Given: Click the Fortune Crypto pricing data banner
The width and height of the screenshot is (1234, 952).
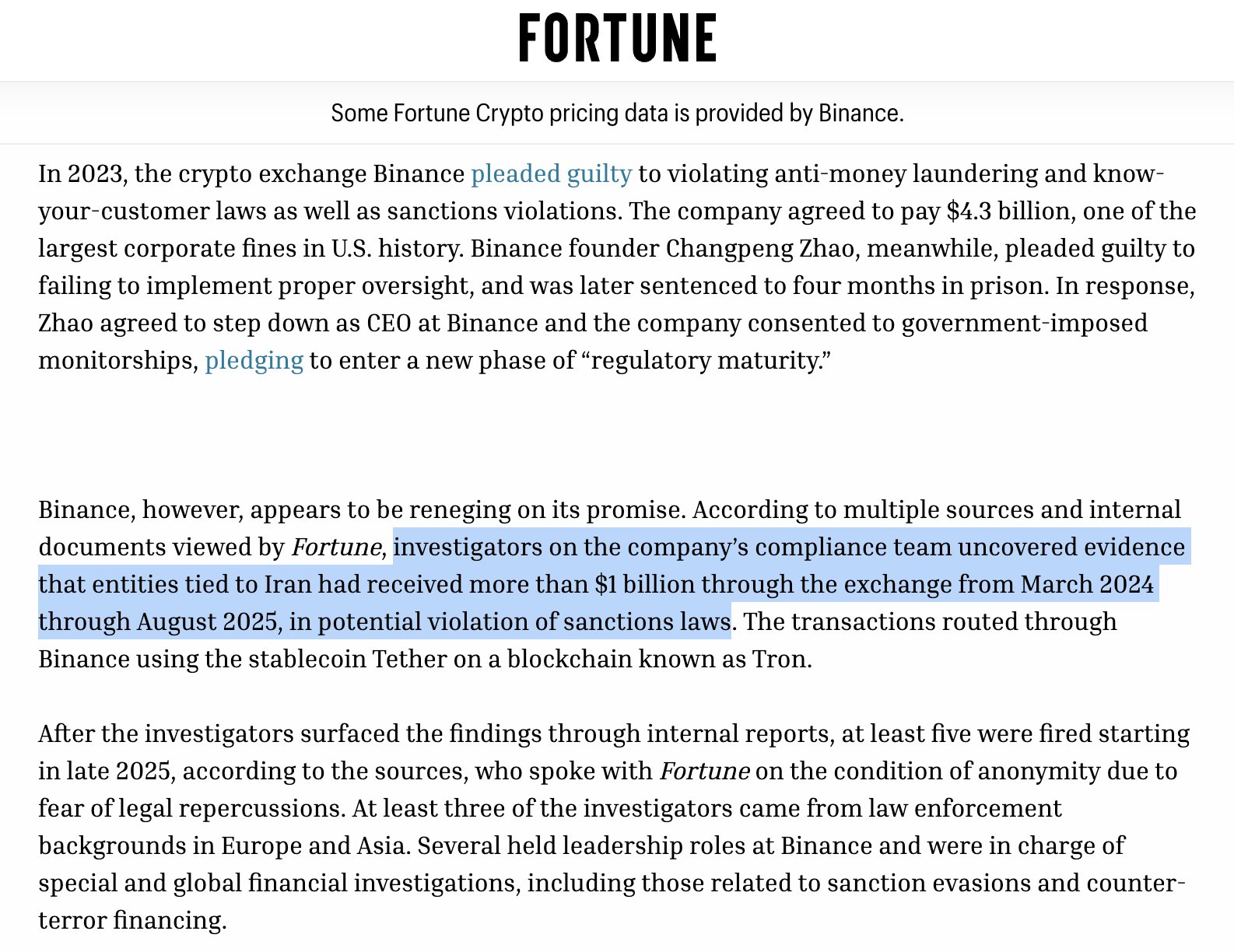Looking at the screenshot, I should (617, 114).
